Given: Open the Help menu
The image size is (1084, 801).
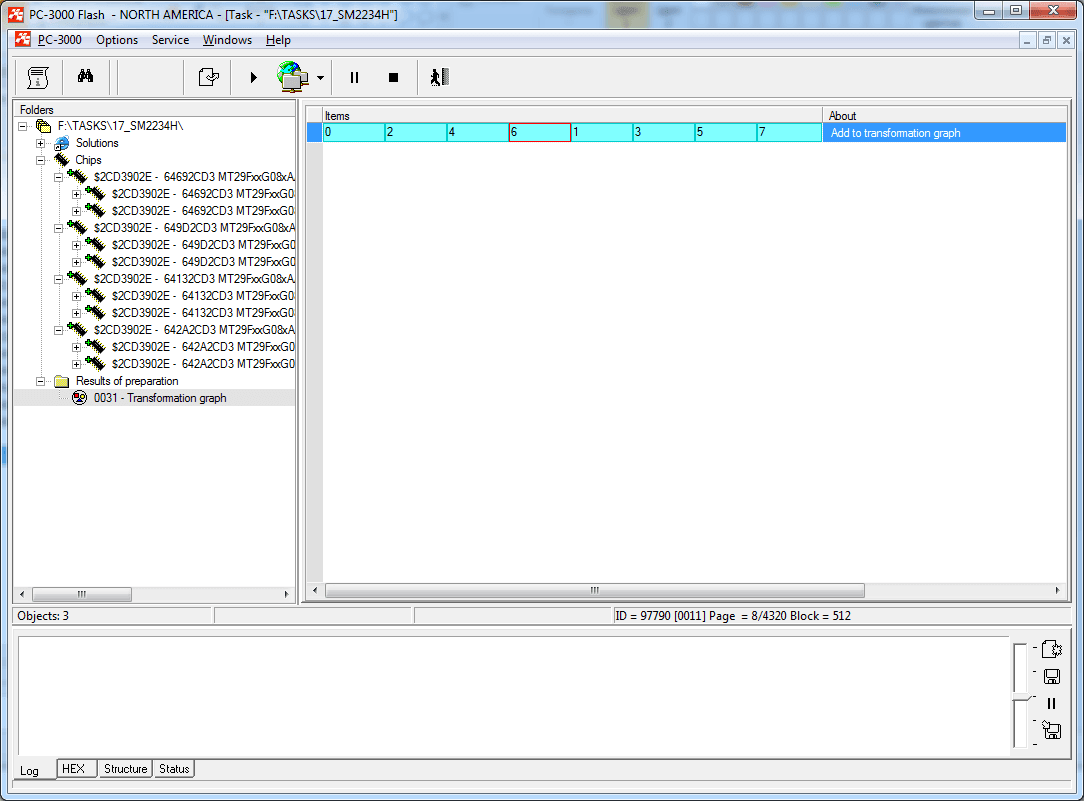Looking at the screenshot, I should tap(278, 40).
